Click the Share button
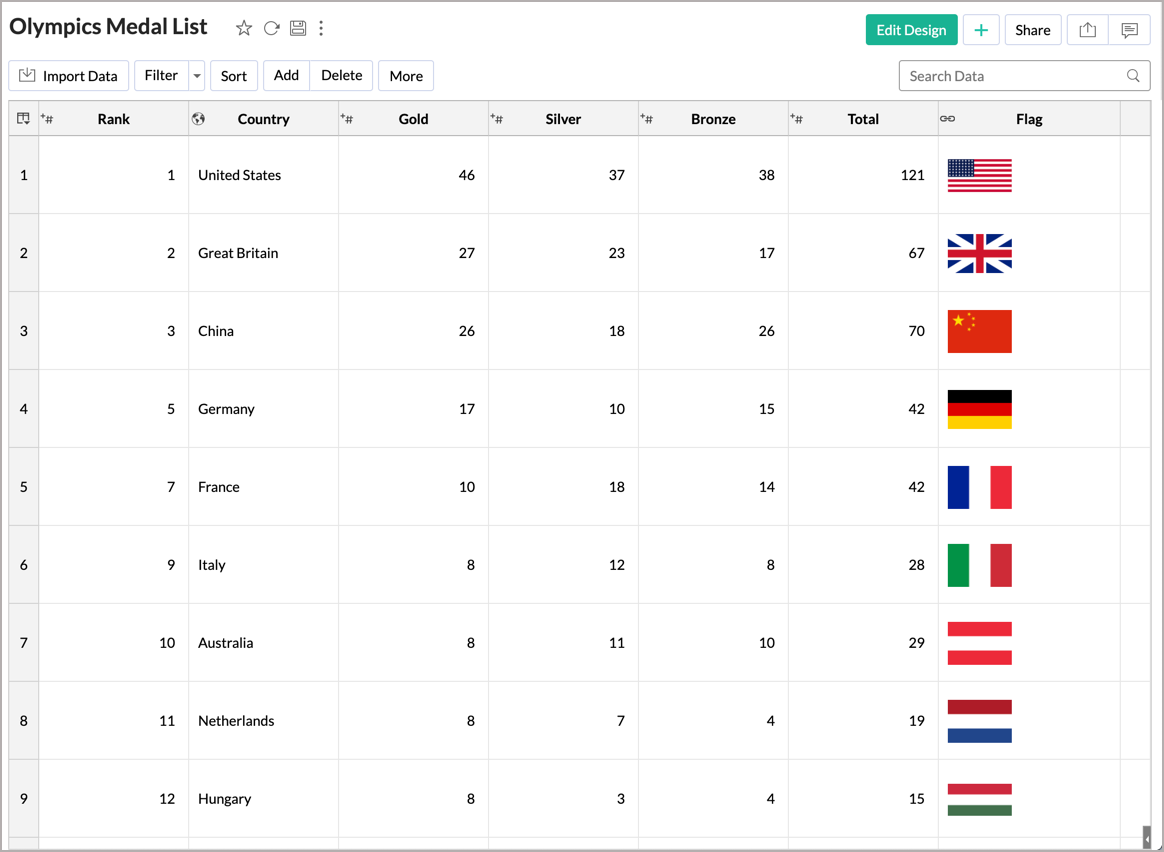Image resolution: width=1164 pixels, height=852 pixels. (x=1033, y=30)
